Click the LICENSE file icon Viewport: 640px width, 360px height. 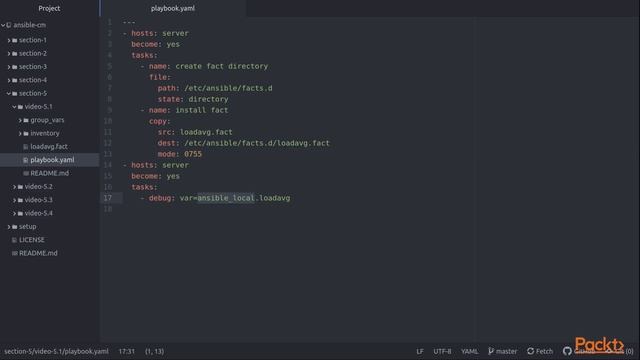click(15, 240)
